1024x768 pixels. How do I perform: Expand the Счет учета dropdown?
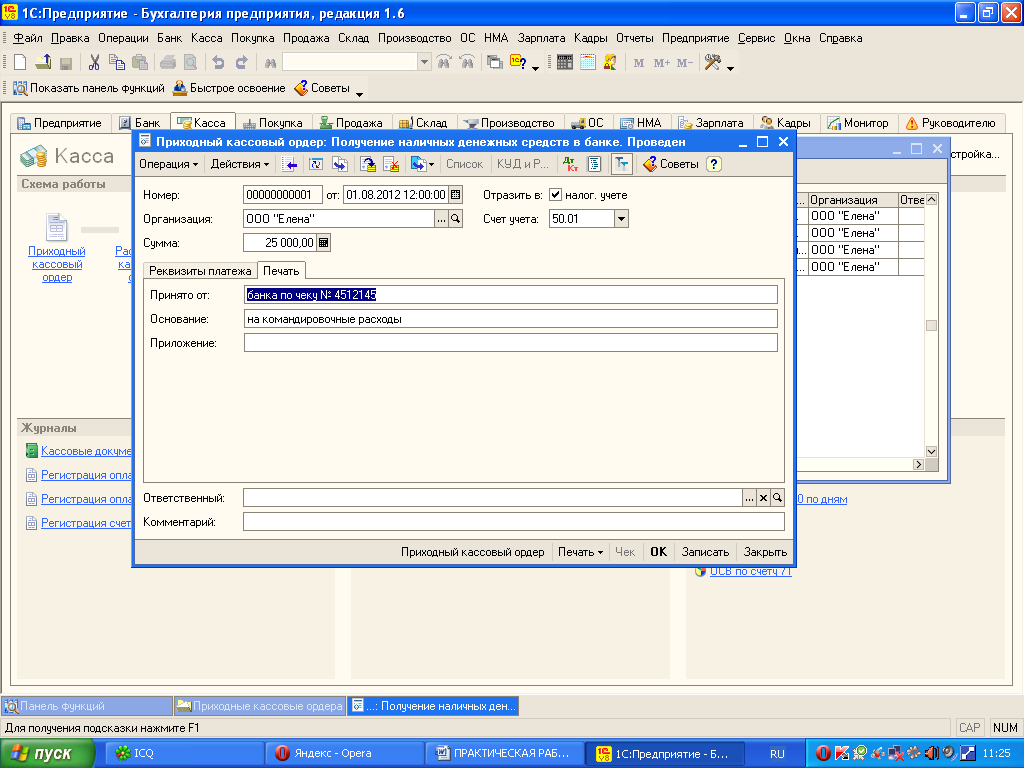(x=622, y=219)
